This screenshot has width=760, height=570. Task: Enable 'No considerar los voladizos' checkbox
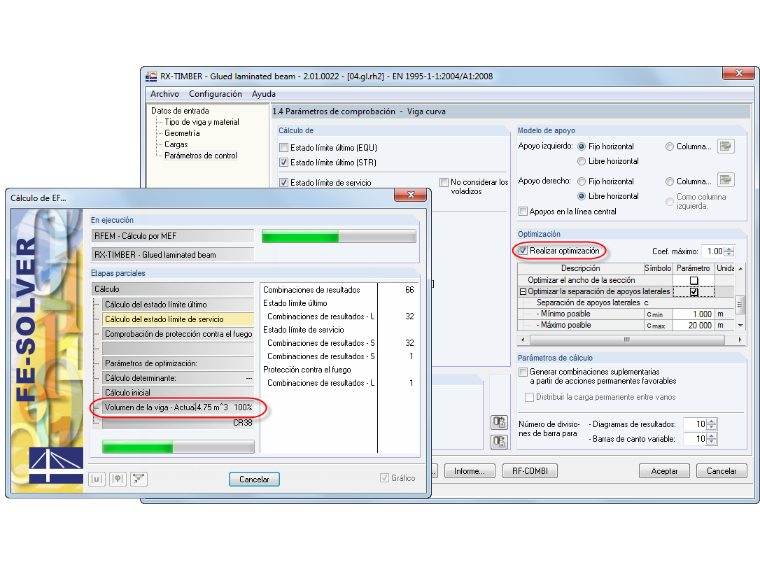click(x=443, y=182)
